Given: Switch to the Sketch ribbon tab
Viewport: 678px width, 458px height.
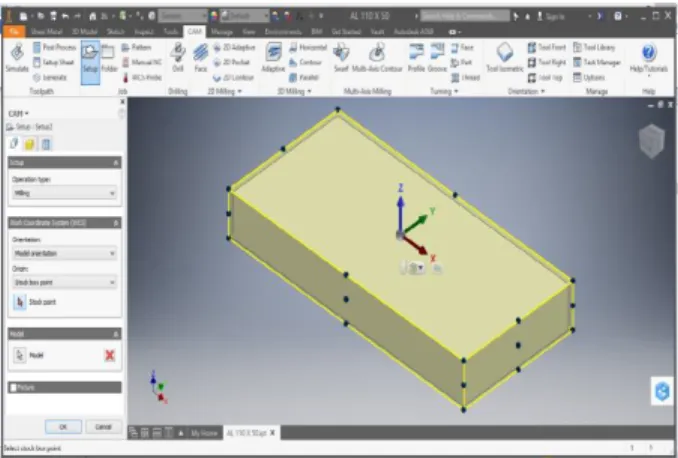Looking at the screenshot, I should tap(115, 32).
